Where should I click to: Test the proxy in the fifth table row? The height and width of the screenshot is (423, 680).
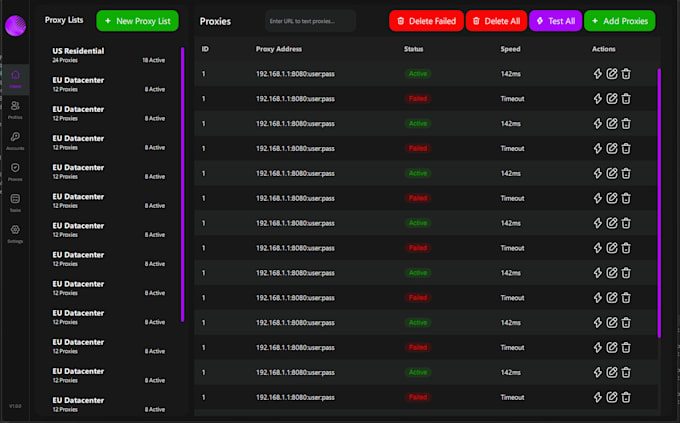(598, 174)
